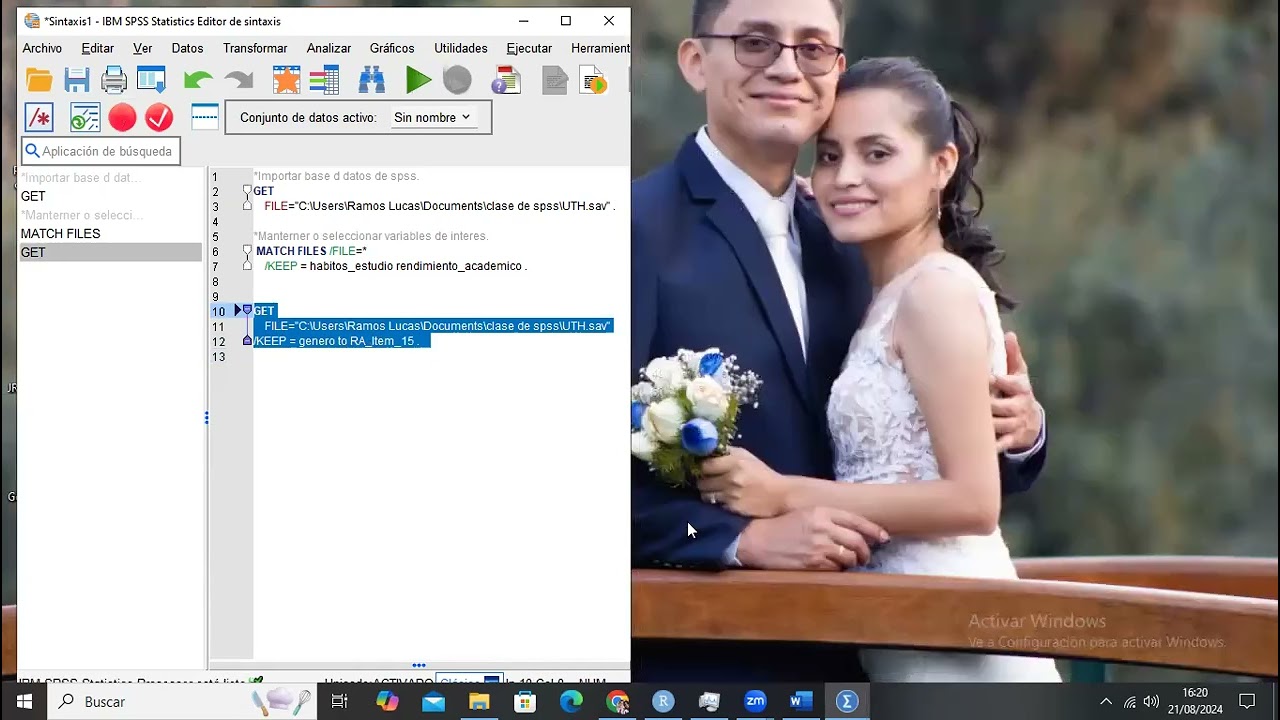Click the gray stop circle icon

[x=457, y=81]
